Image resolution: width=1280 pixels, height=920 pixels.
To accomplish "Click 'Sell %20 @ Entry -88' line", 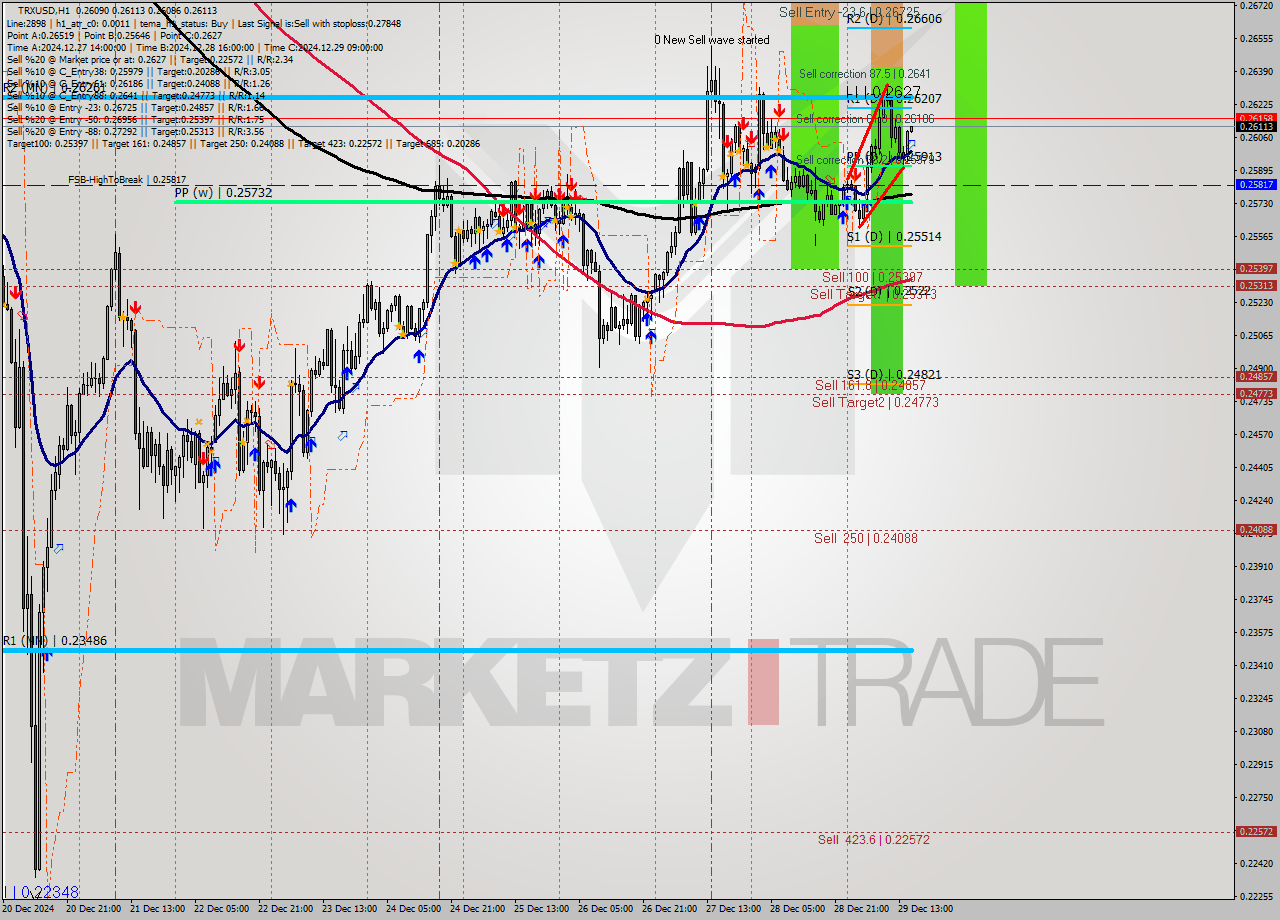I will (135, 131).
